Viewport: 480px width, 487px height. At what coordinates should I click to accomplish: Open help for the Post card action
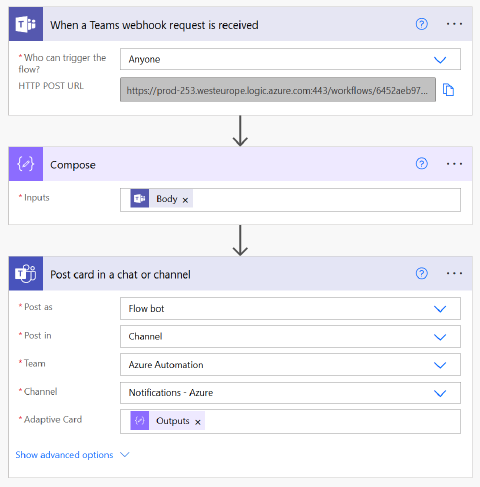click(422, 273)
